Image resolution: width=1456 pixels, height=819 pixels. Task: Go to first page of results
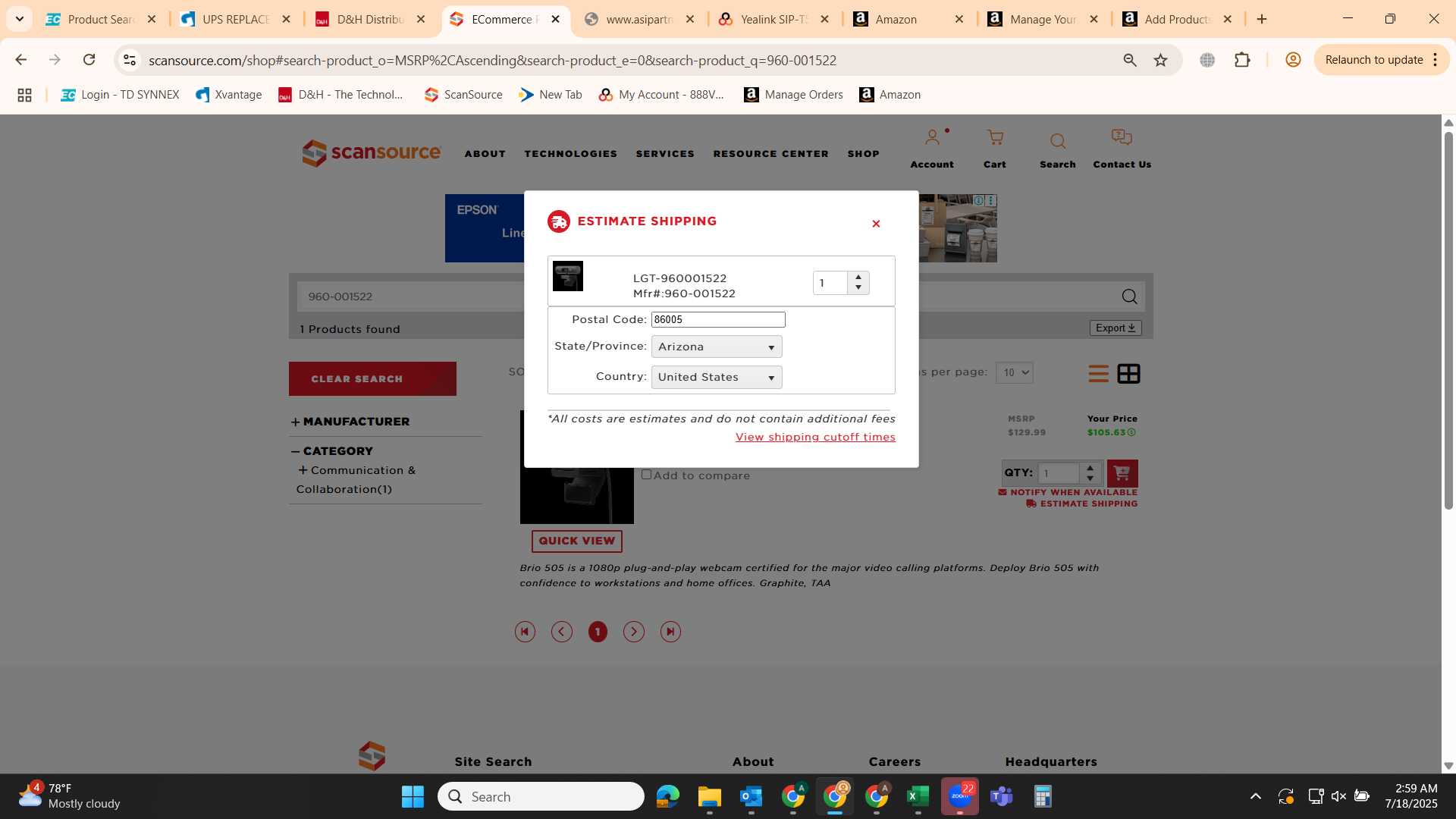(525, 632)
